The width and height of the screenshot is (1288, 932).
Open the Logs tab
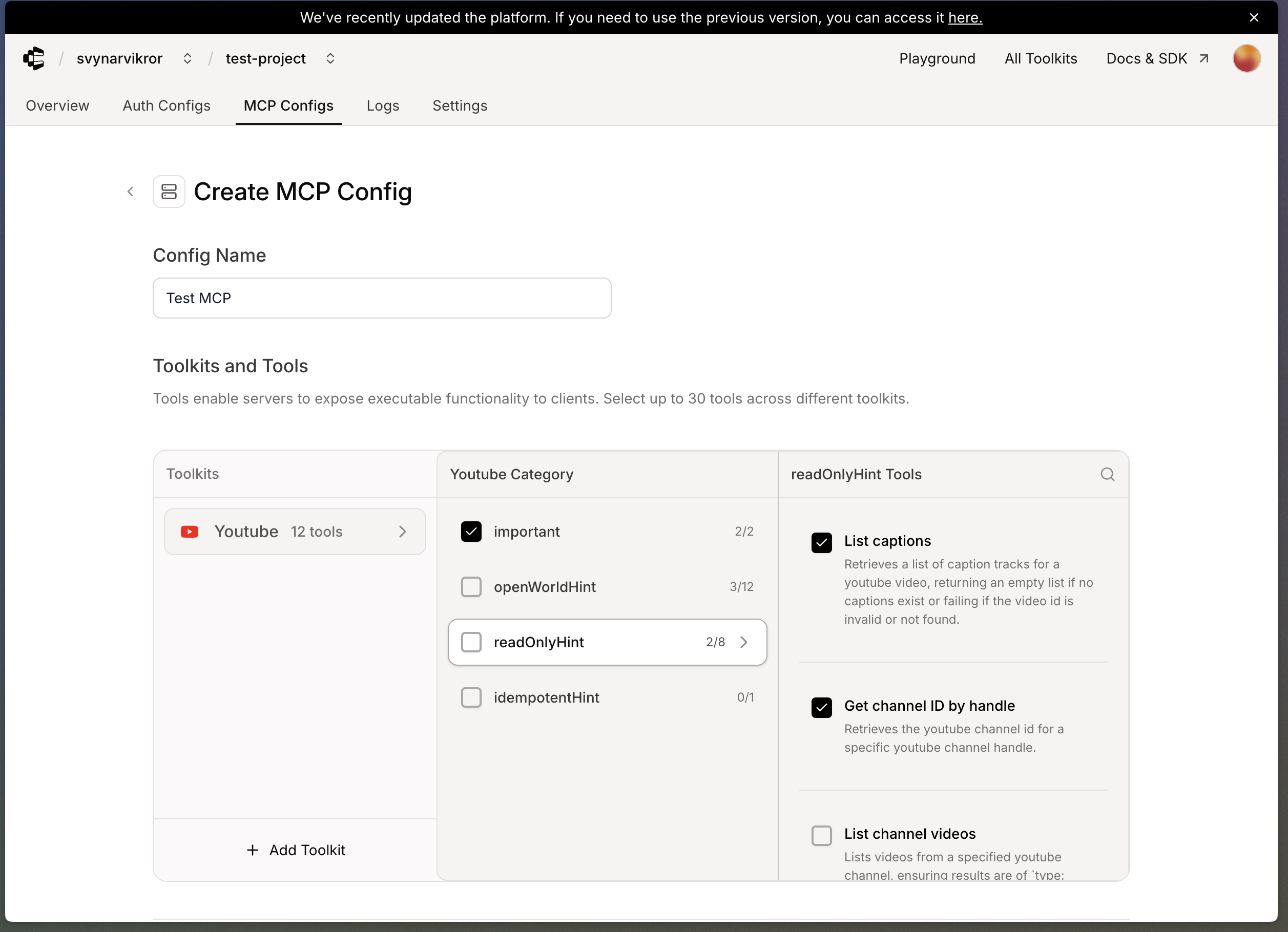click(383, 105)
